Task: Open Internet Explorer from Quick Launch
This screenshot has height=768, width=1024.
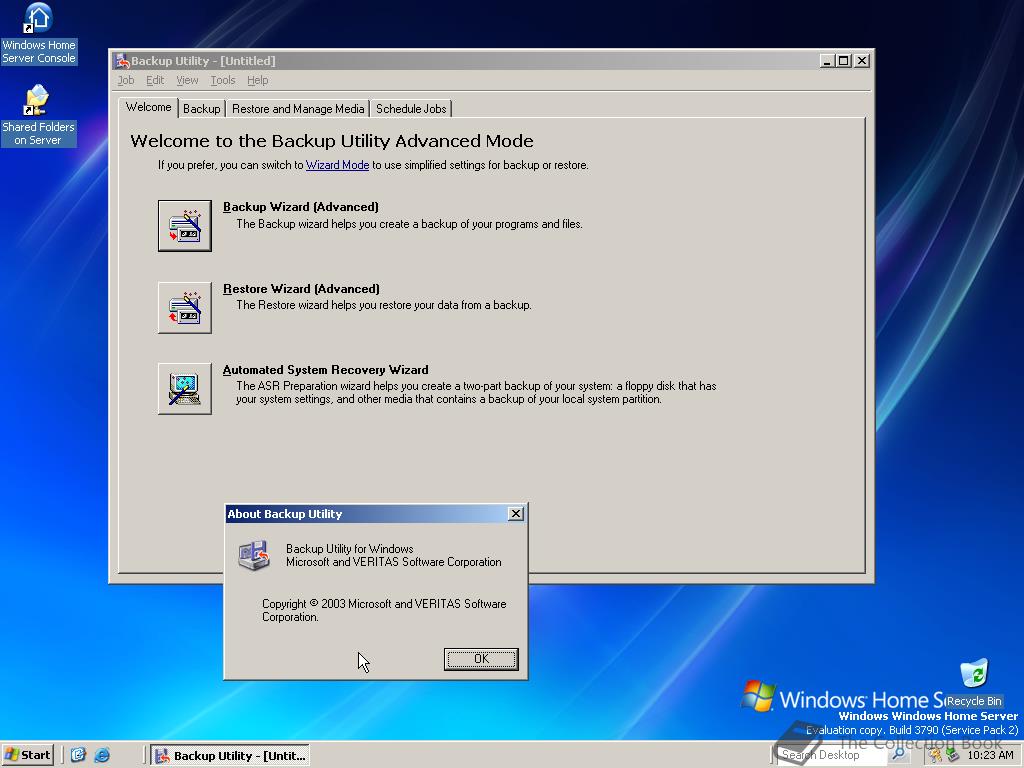Action: (x=102, y=755)
